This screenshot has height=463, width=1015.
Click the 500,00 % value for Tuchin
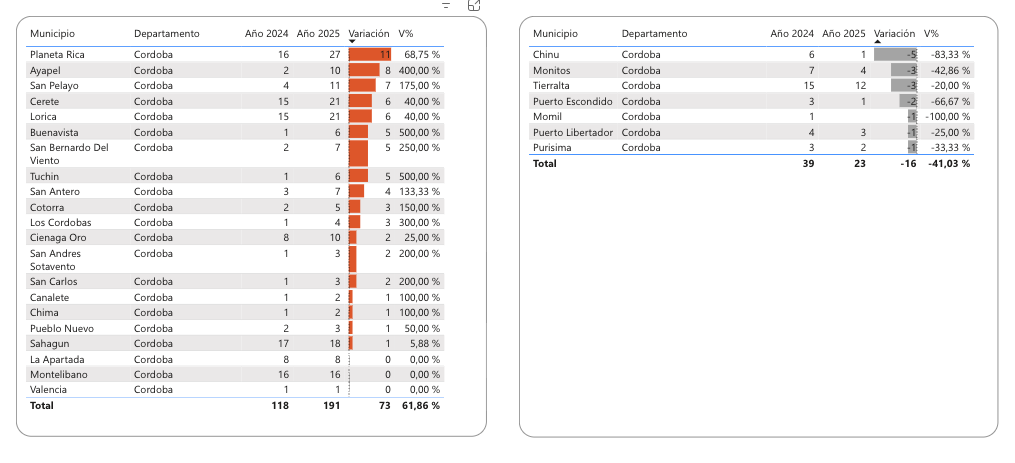(419, 176)
